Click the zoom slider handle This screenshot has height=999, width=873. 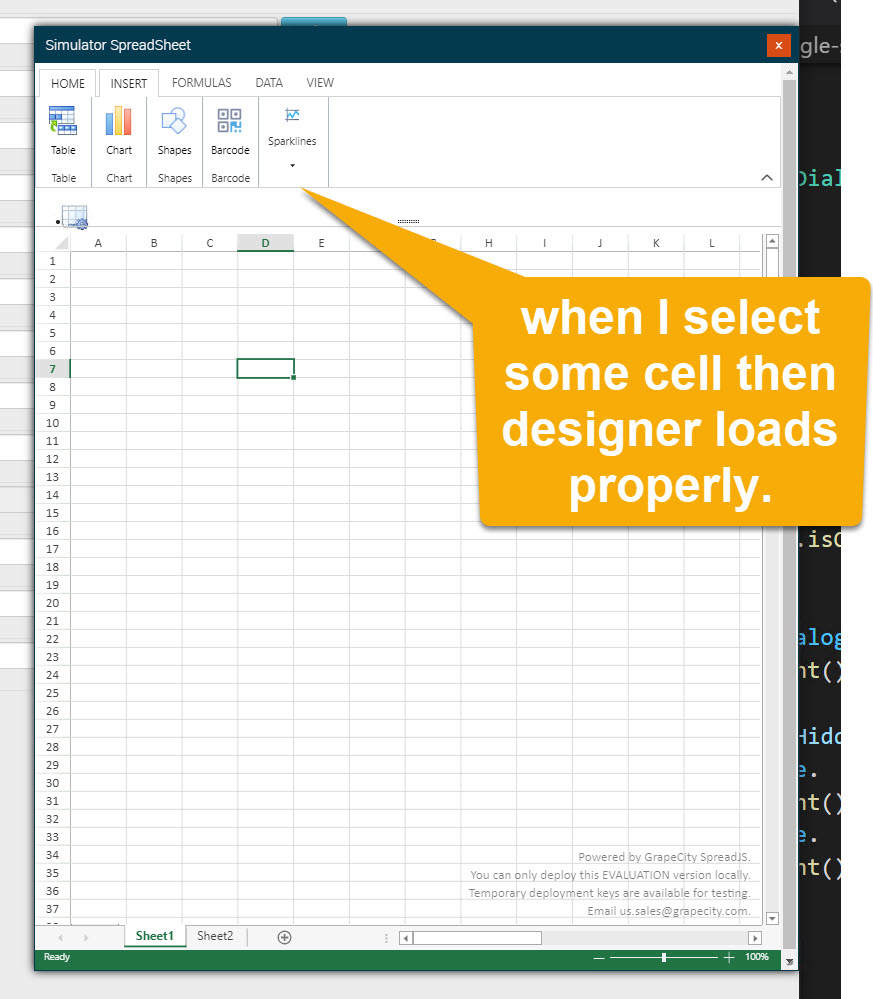click(664, 957)
